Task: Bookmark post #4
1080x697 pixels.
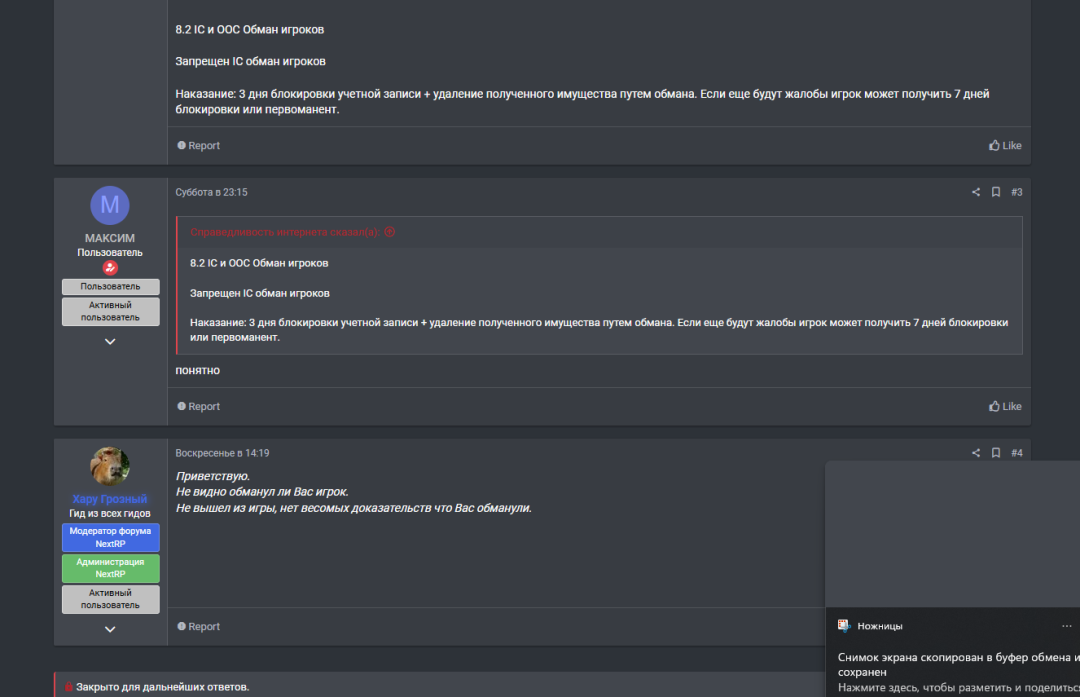Action: [996, 452]
